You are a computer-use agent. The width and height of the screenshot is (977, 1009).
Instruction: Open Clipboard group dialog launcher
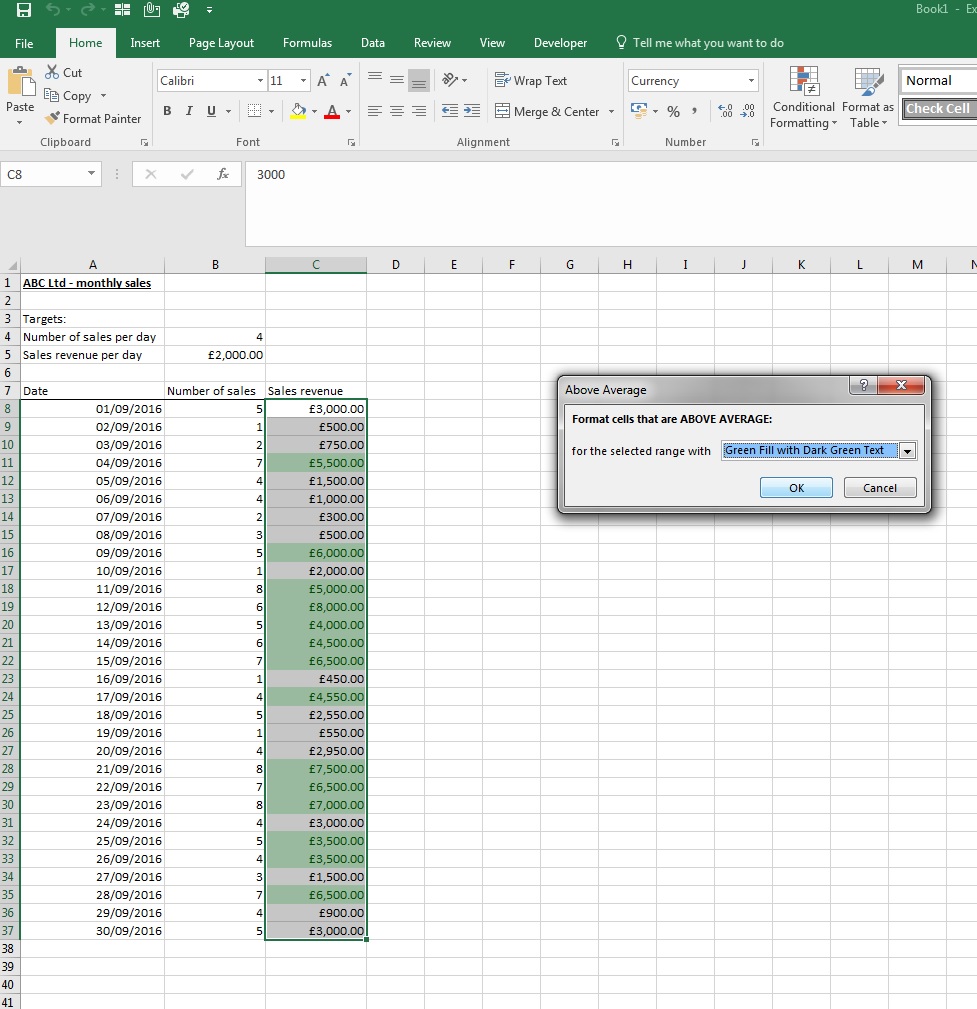(x=145, y=142)
